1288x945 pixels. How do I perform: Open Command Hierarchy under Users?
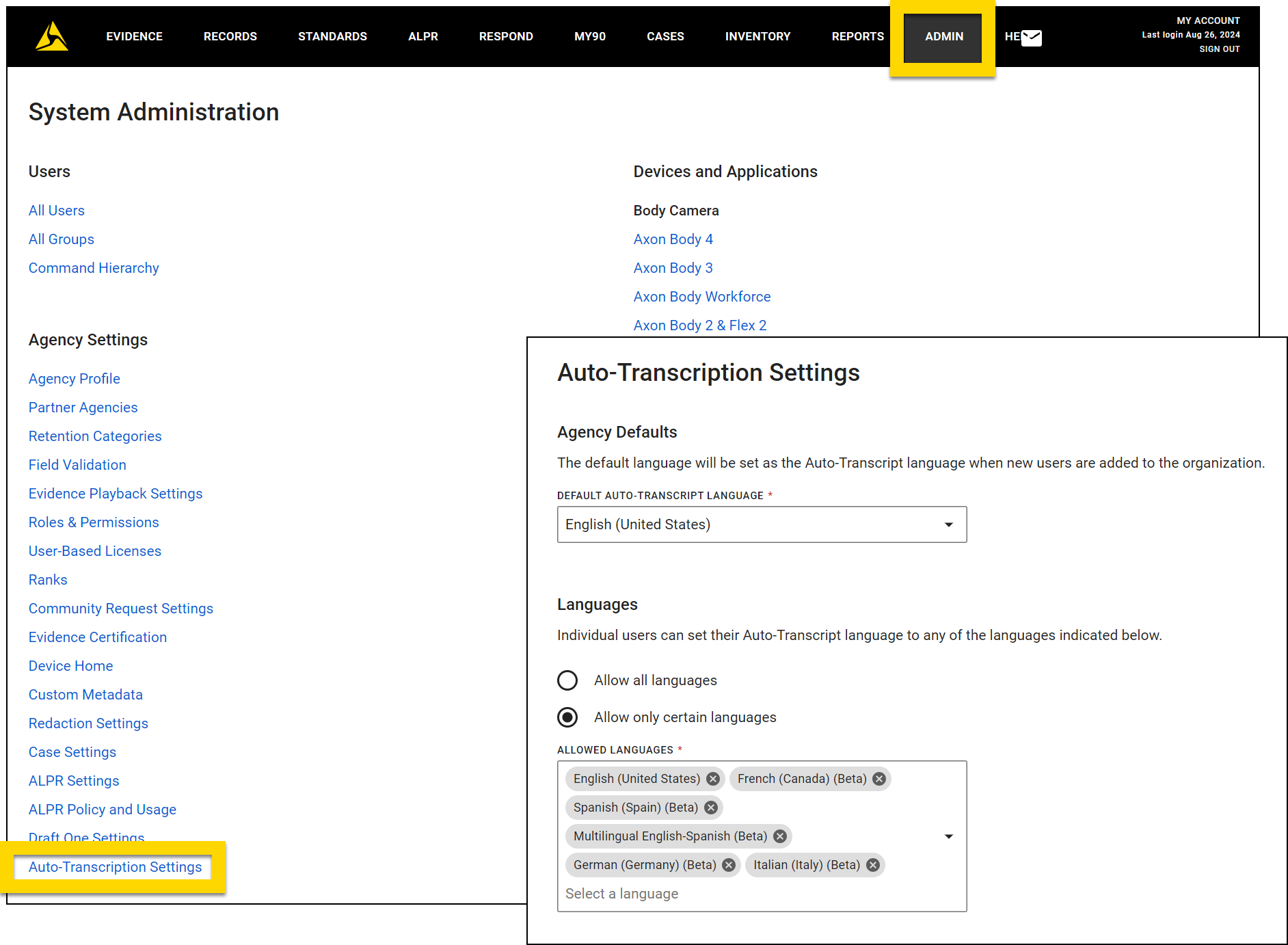pyautogui.click(x=94, y=267)
